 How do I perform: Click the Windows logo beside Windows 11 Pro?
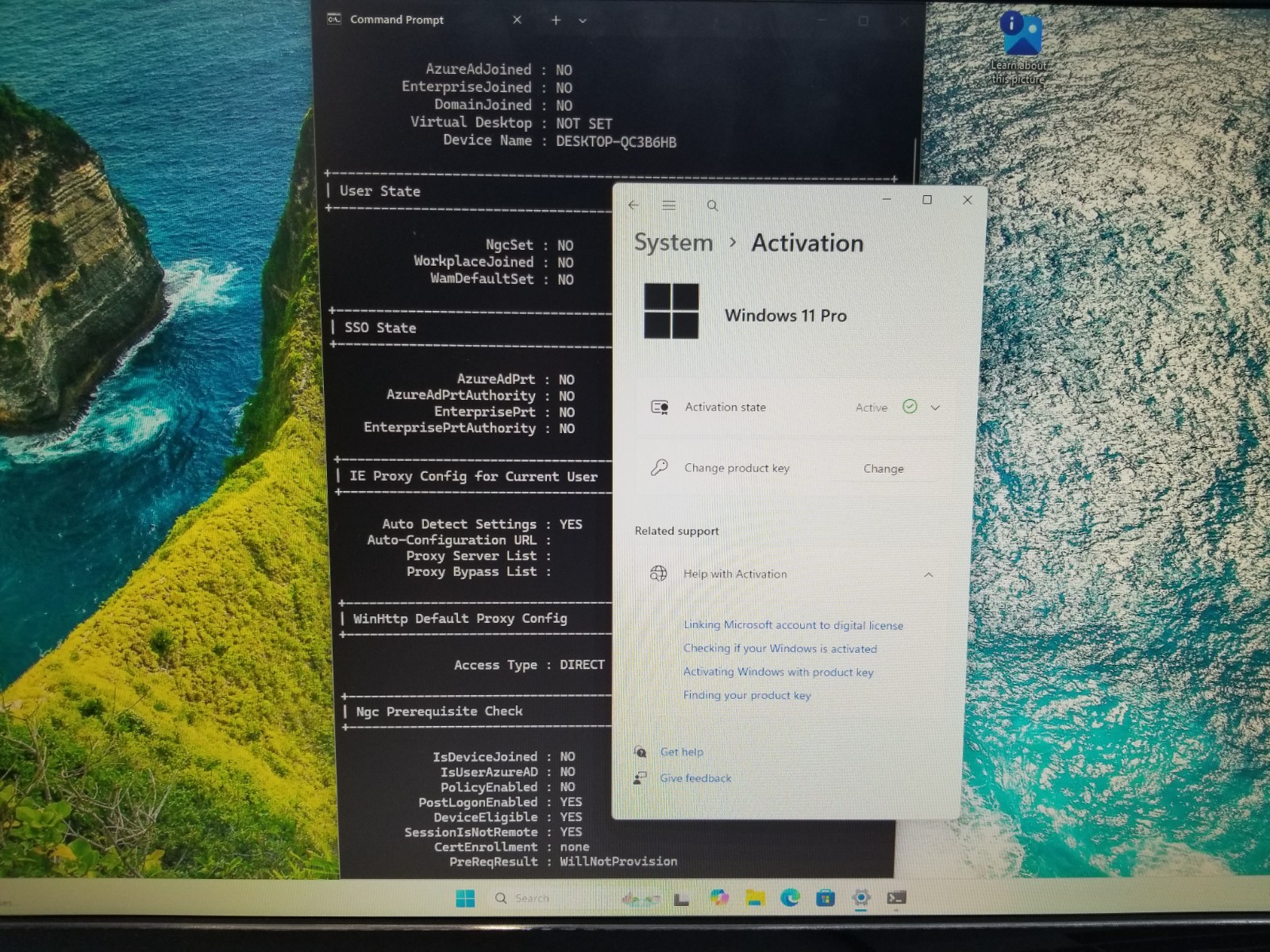point(672,311)
